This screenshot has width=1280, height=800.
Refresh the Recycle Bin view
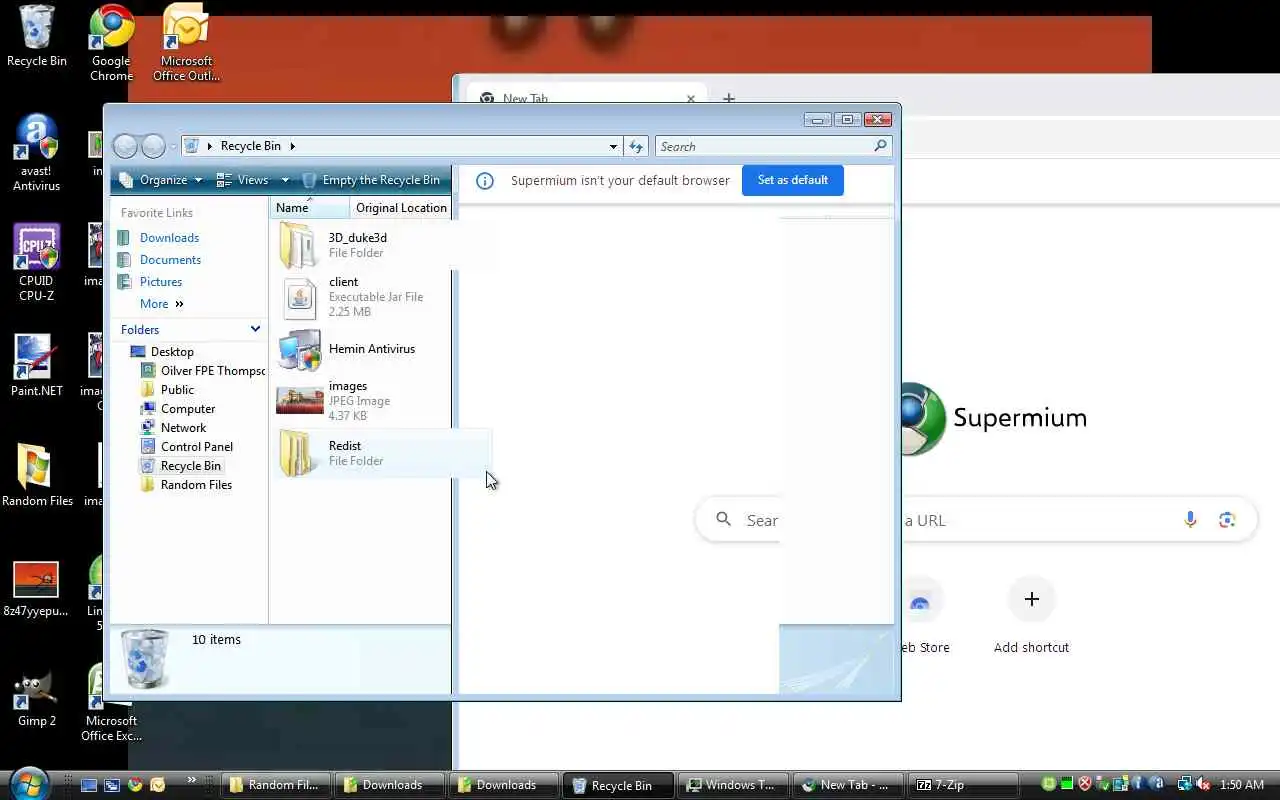pos(636,146)
